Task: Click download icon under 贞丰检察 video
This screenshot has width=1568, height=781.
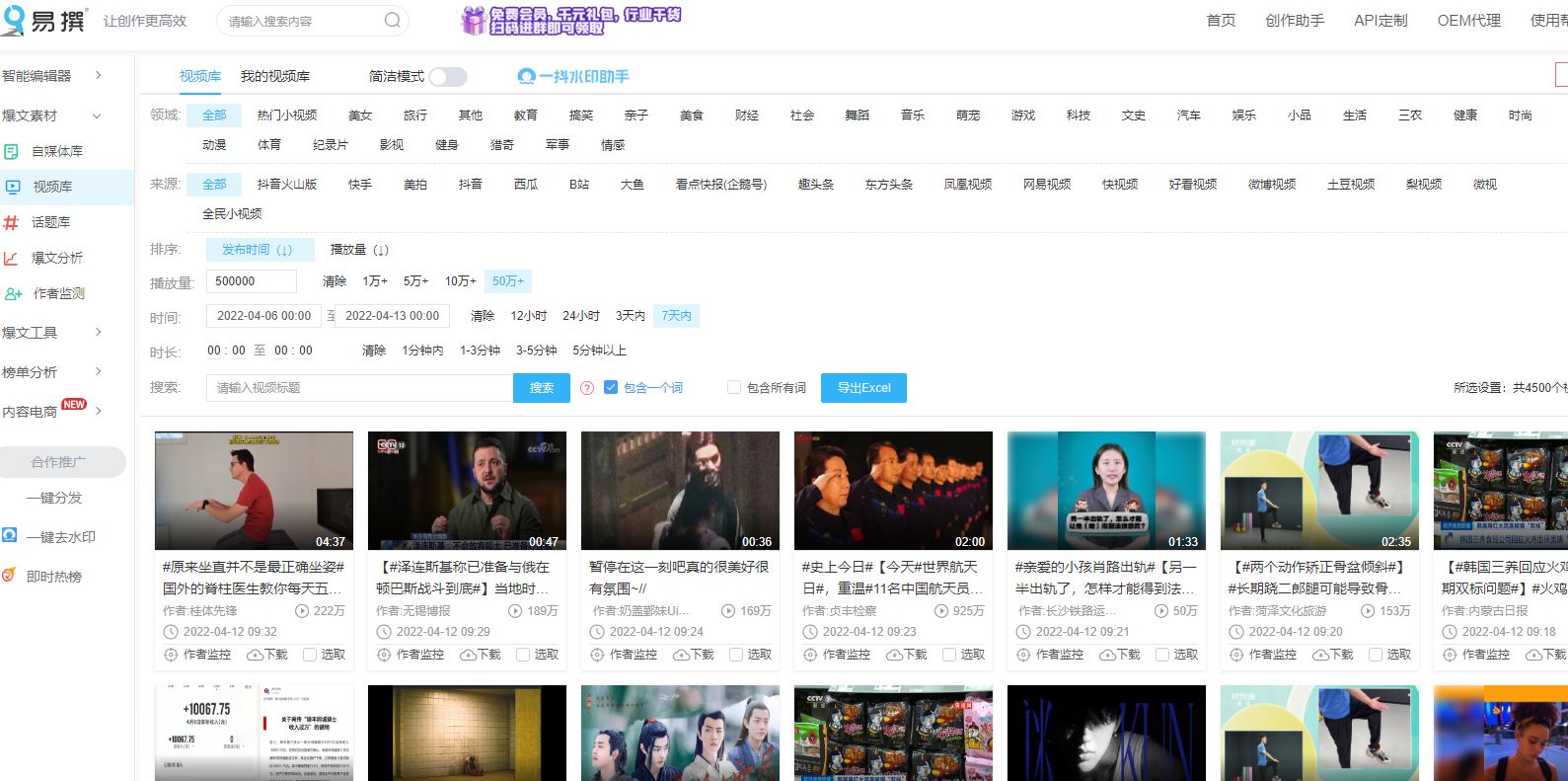Action: 894,655
